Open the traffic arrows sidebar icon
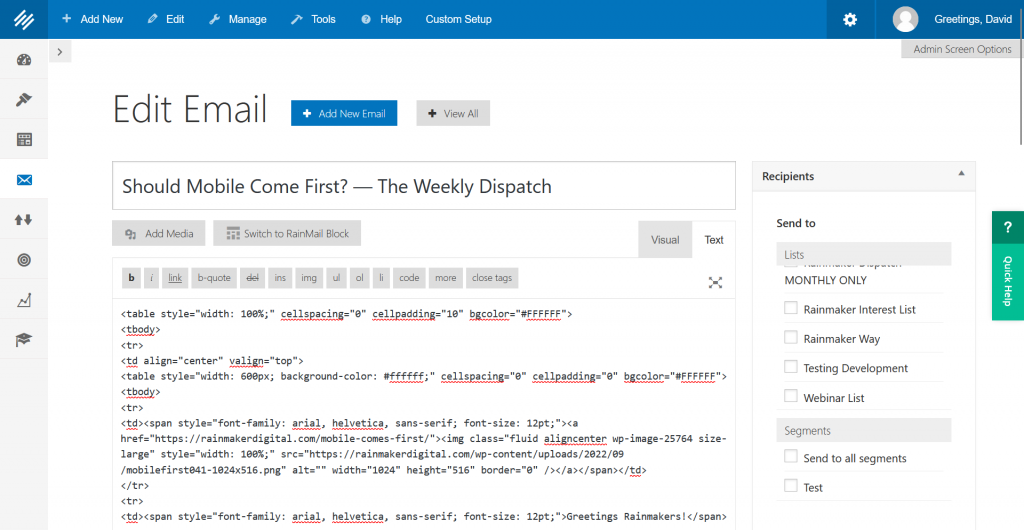Viewport: 1024px width, 530px height. click(24, 220)
